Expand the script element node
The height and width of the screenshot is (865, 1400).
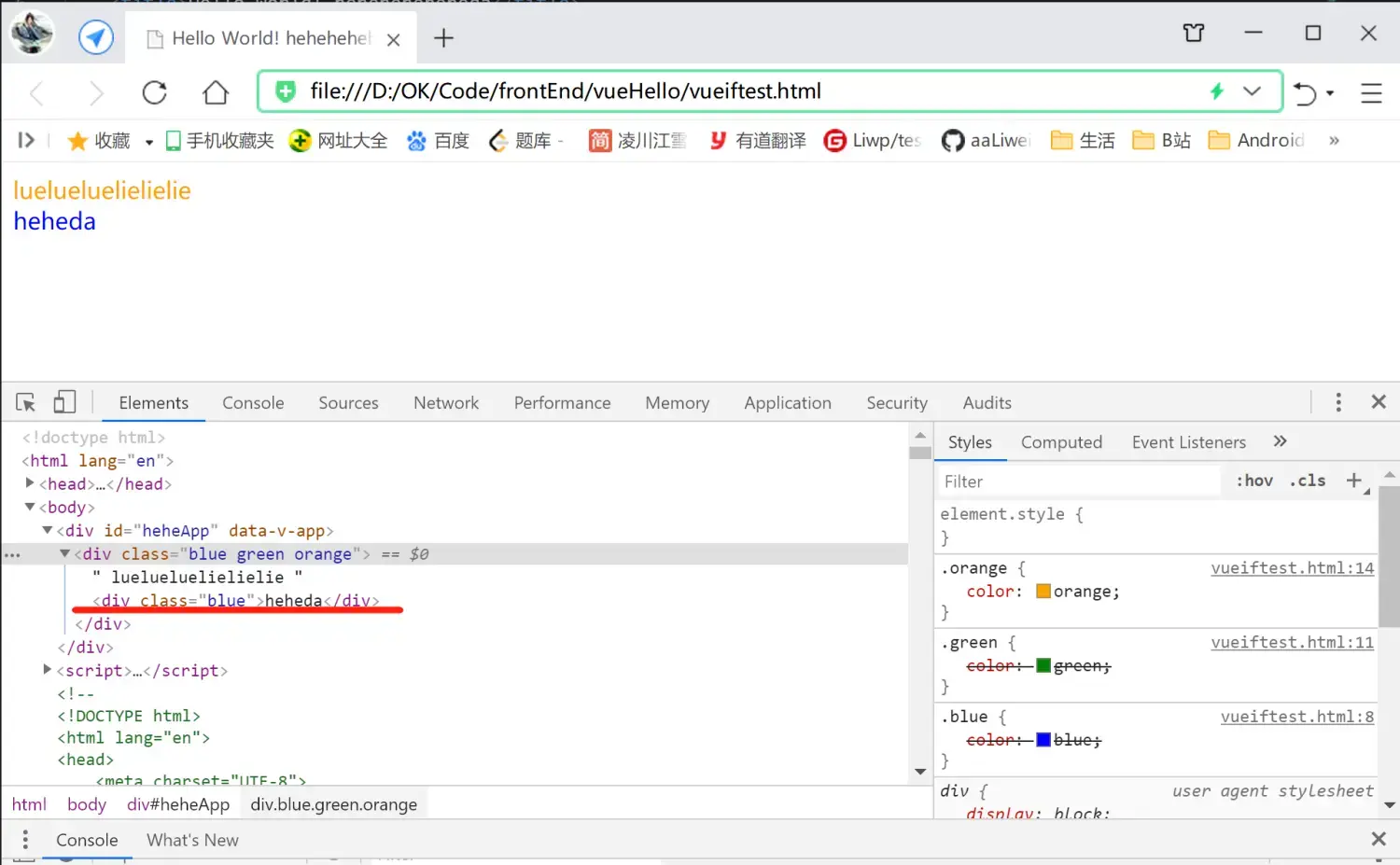47,670
